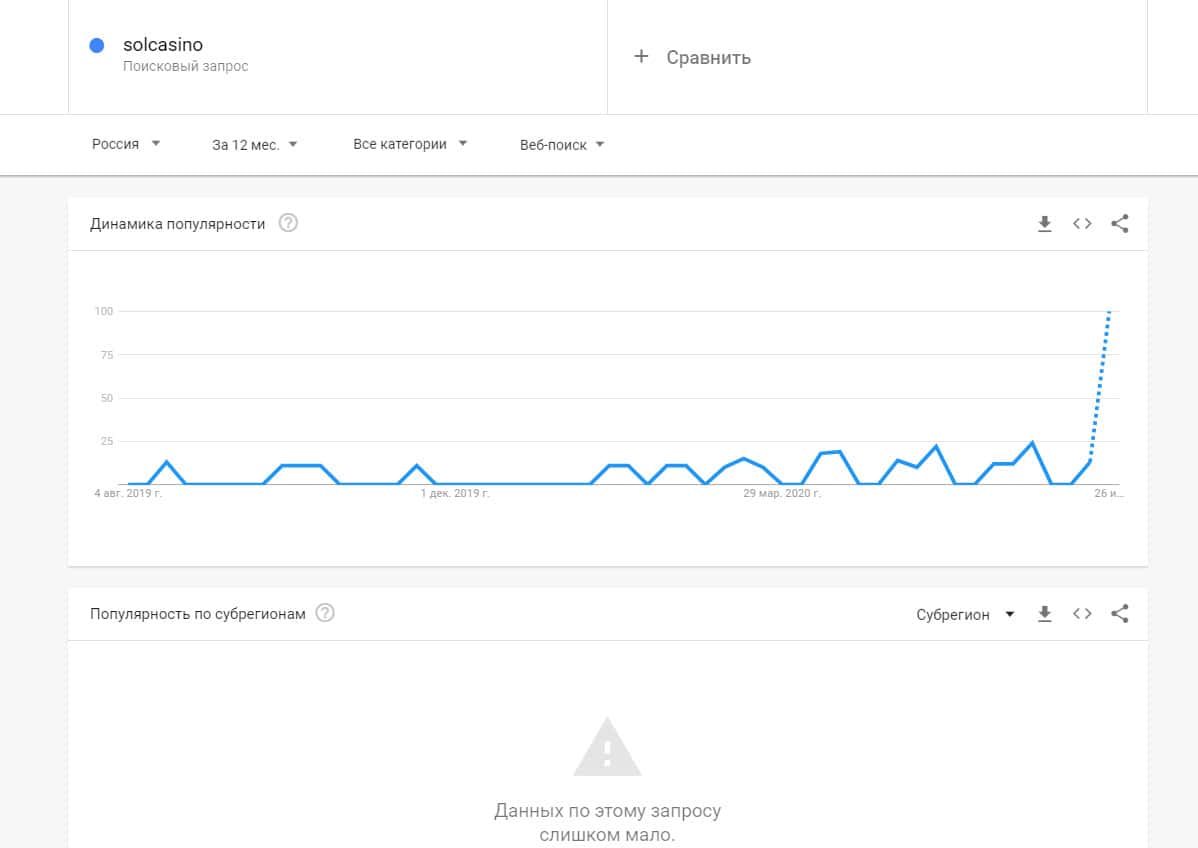Download the popularity dynamics chart data
Screen dimensions: 1198x848
1045,224
